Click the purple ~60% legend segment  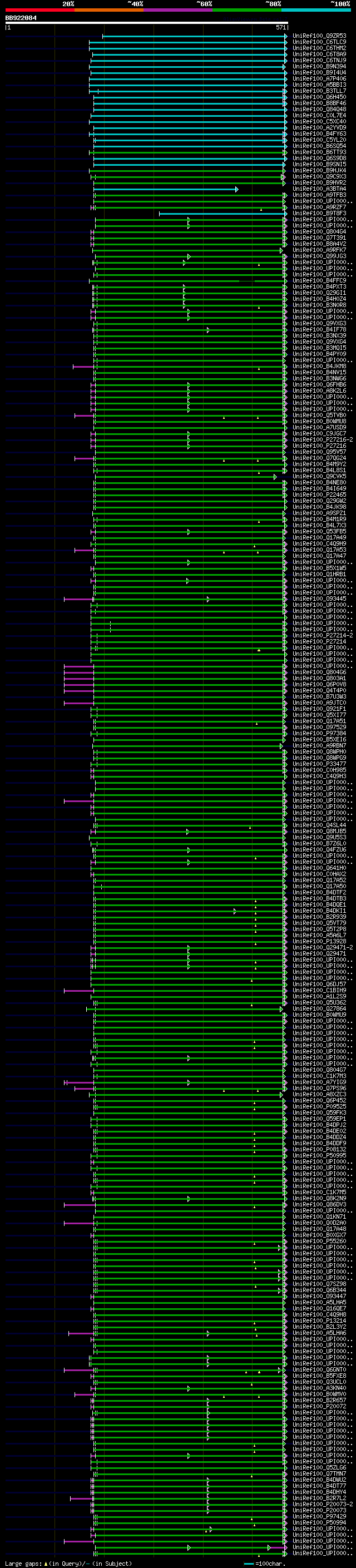[177, 10]
